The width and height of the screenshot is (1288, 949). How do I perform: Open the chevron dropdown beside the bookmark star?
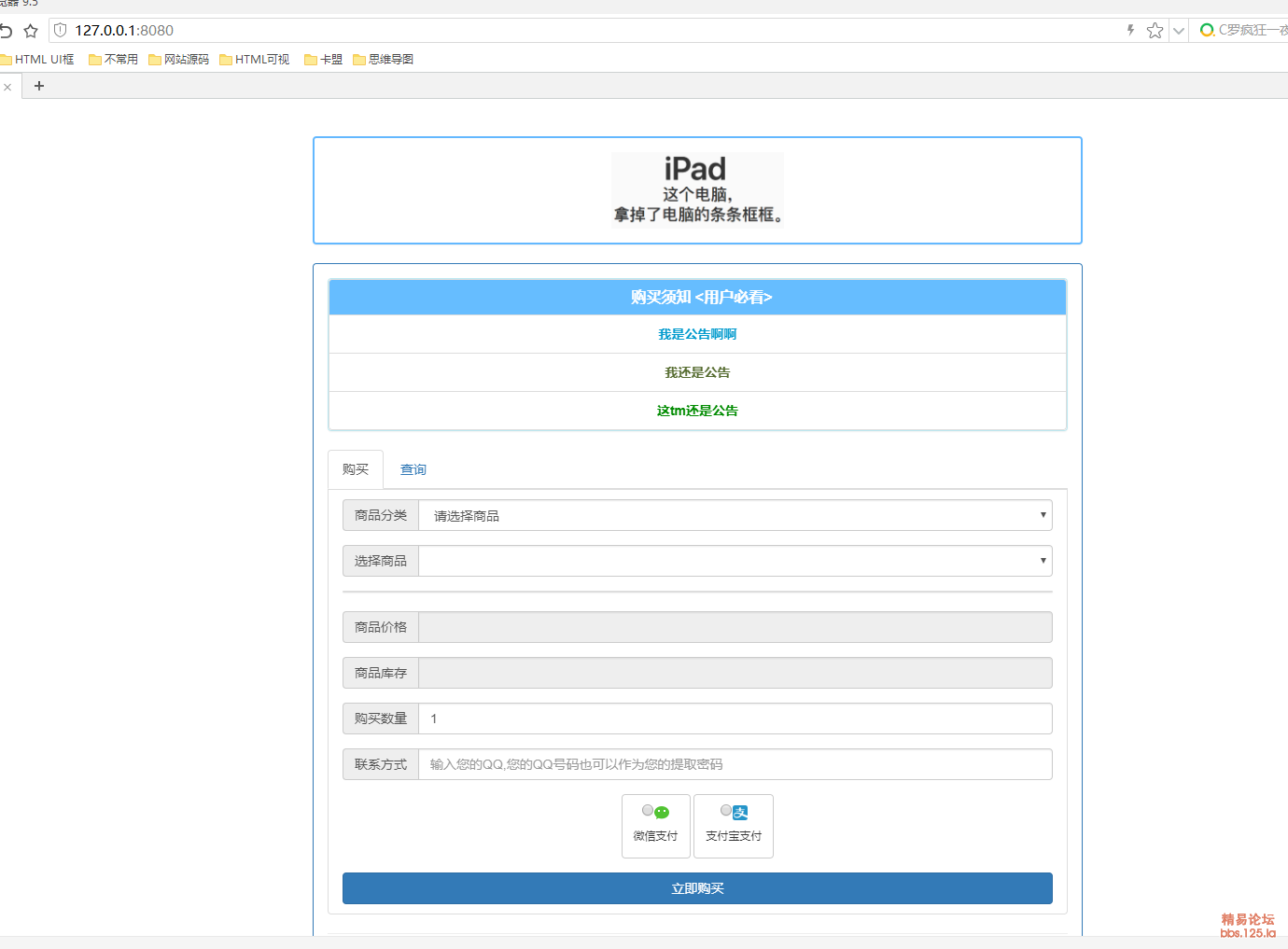1179,31
